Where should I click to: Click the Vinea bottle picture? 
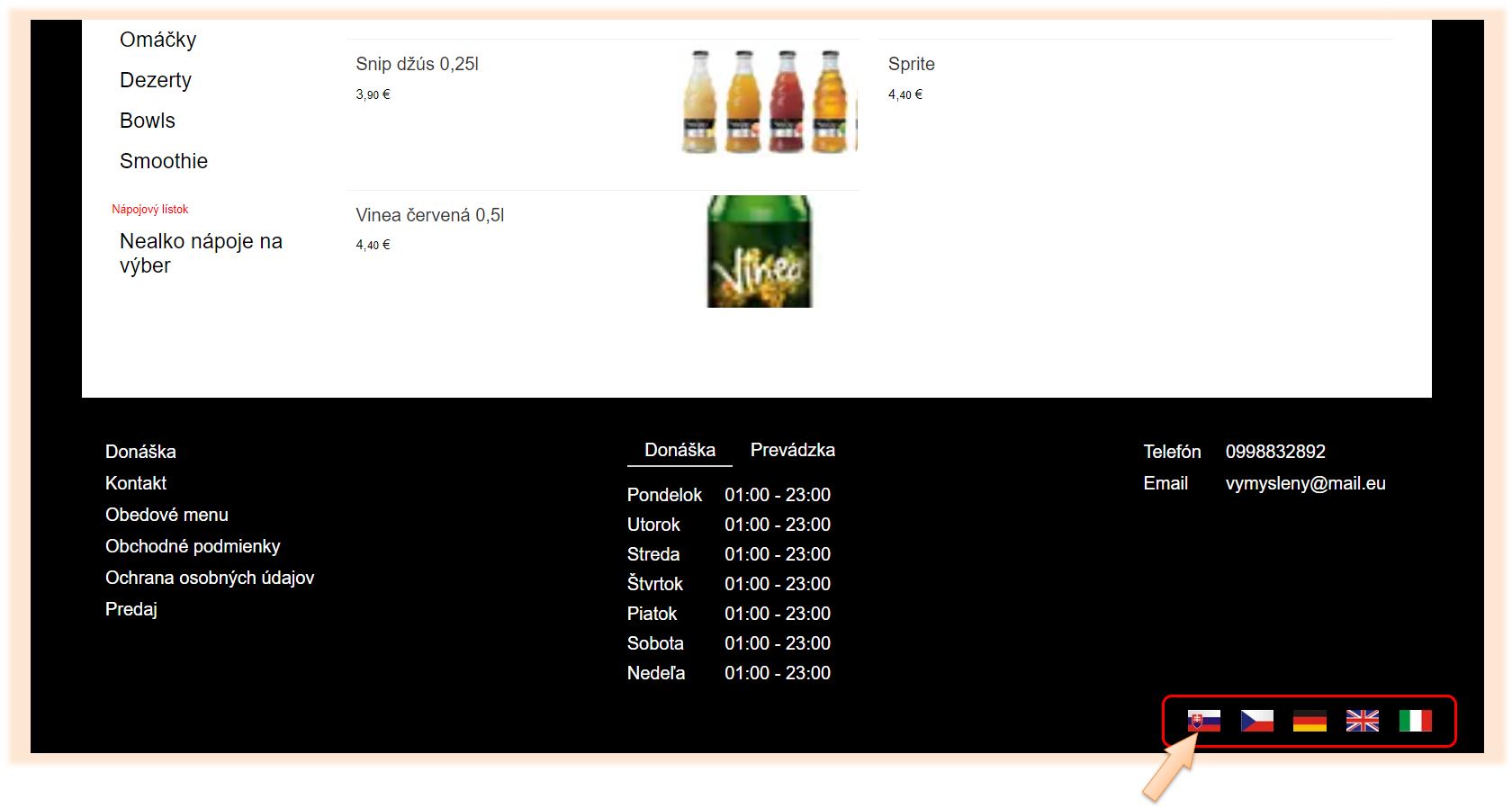(x=760, y=252)
